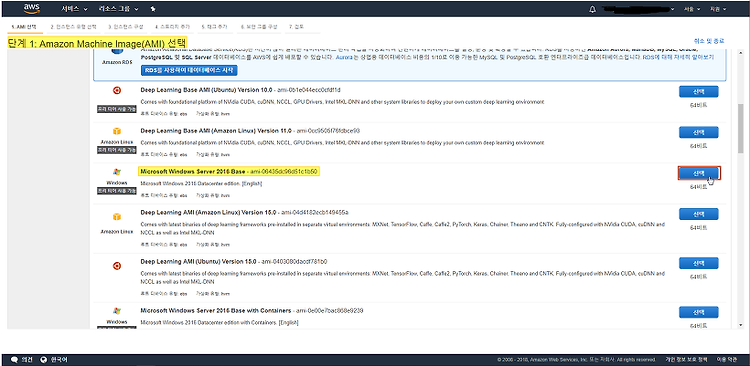
Task: Open 의견 feedback speech-bubble icon
Action: point(14,359)
